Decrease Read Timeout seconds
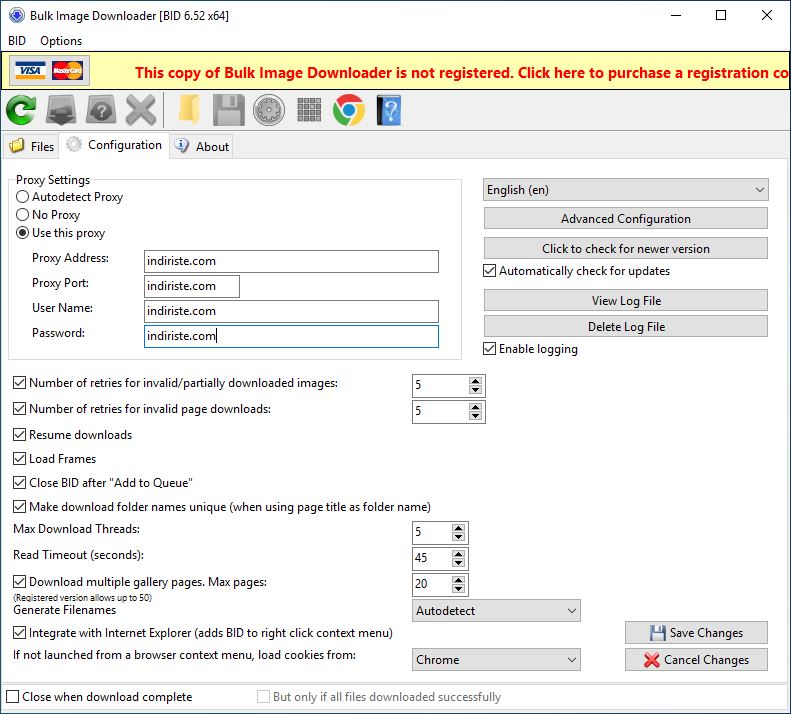Viewport: 791px width, 714px height. (x=458, y=563)
